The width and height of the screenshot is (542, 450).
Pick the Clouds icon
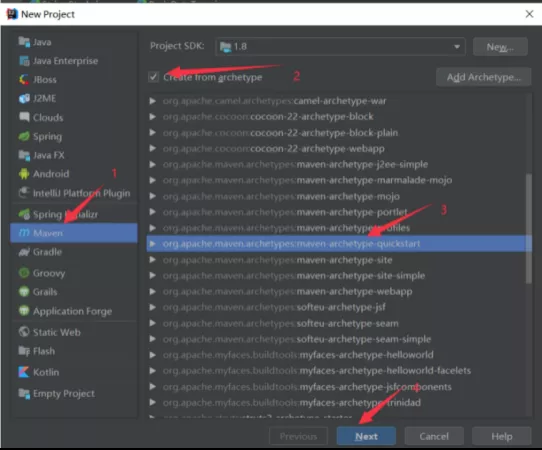point(24,117)
